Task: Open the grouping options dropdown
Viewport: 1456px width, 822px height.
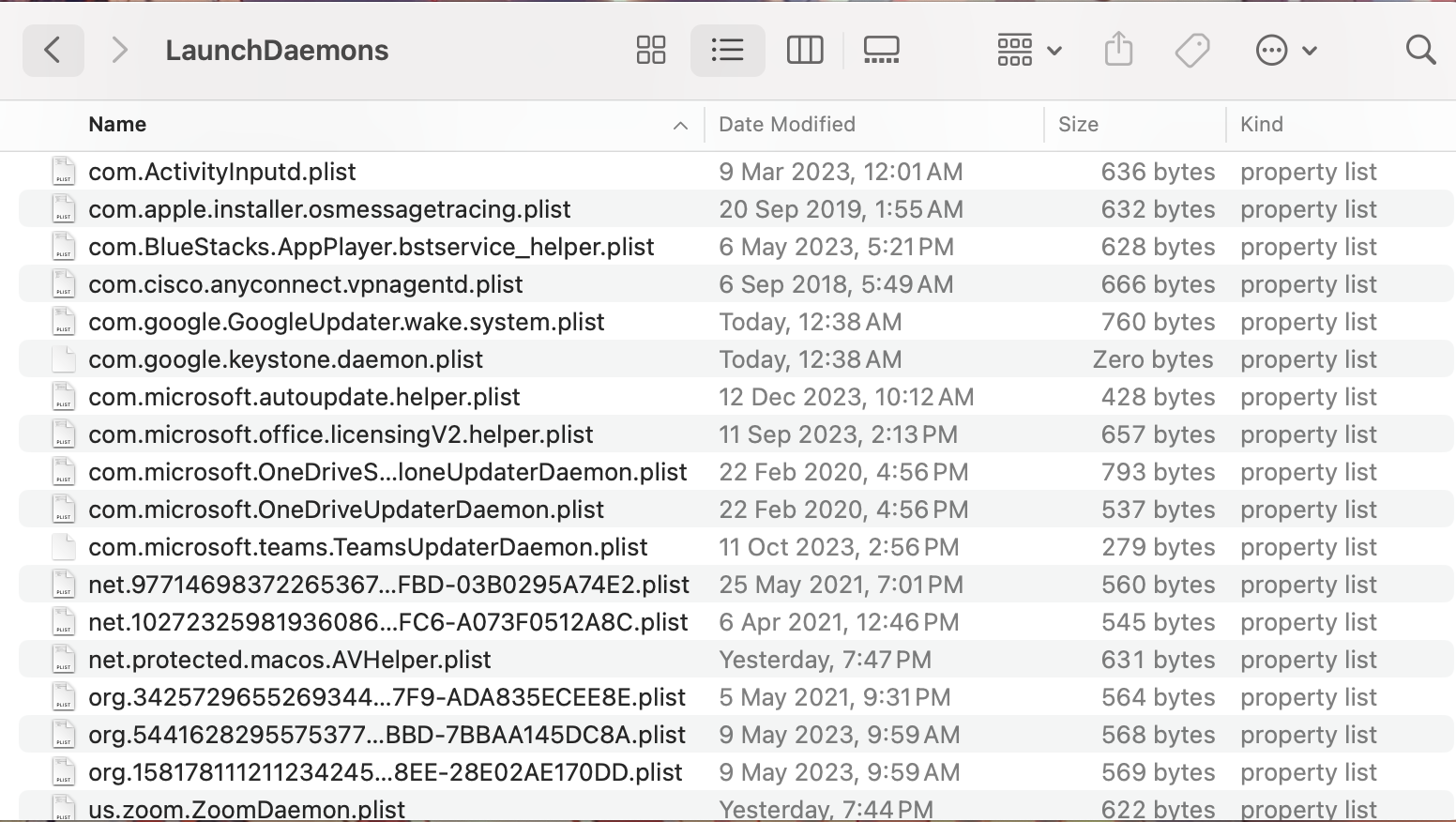Action: coord(1027,50)
